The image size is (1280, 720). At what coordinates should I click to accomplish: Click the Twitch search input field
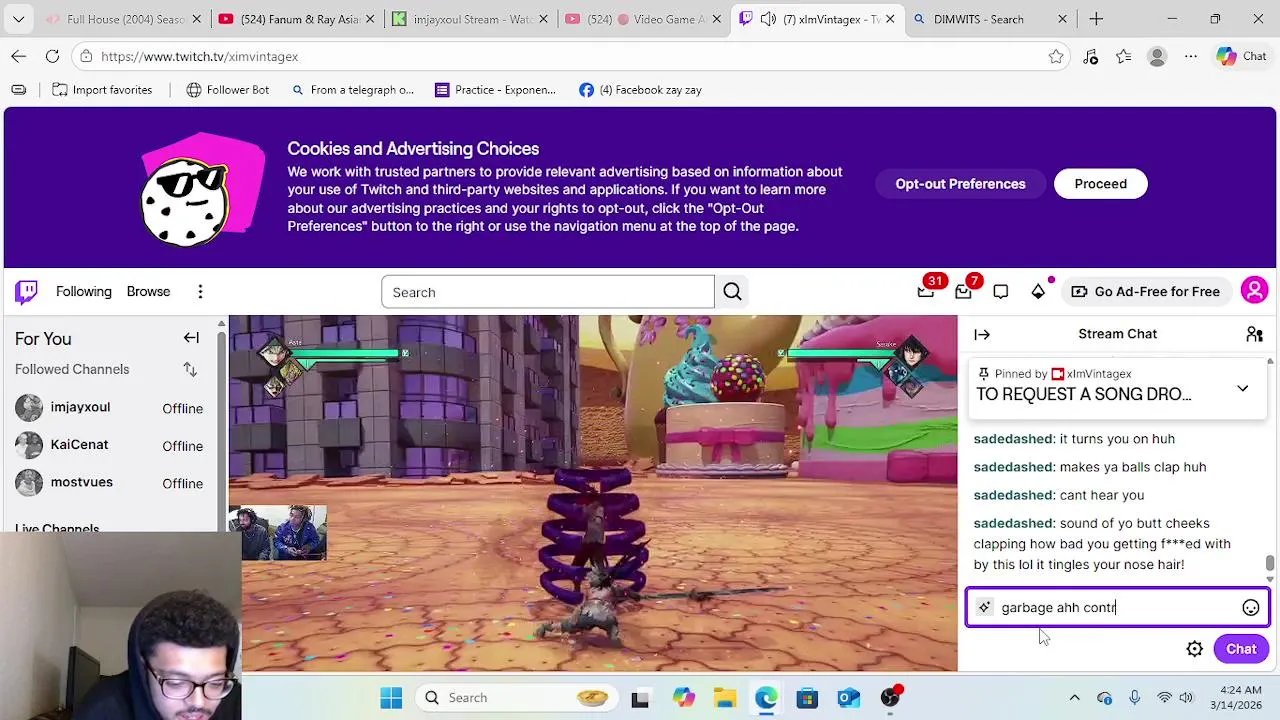click(548, 292)
